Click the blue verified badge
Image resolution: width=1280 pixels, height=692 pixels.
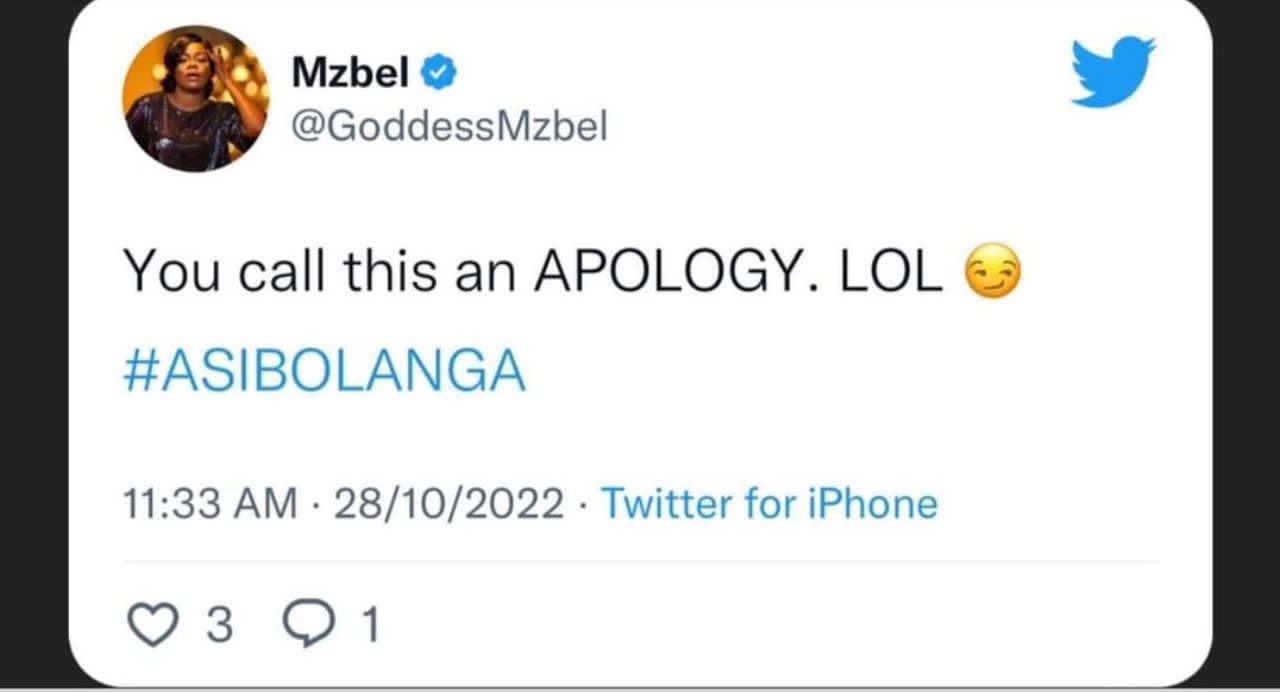pos(440,72)
